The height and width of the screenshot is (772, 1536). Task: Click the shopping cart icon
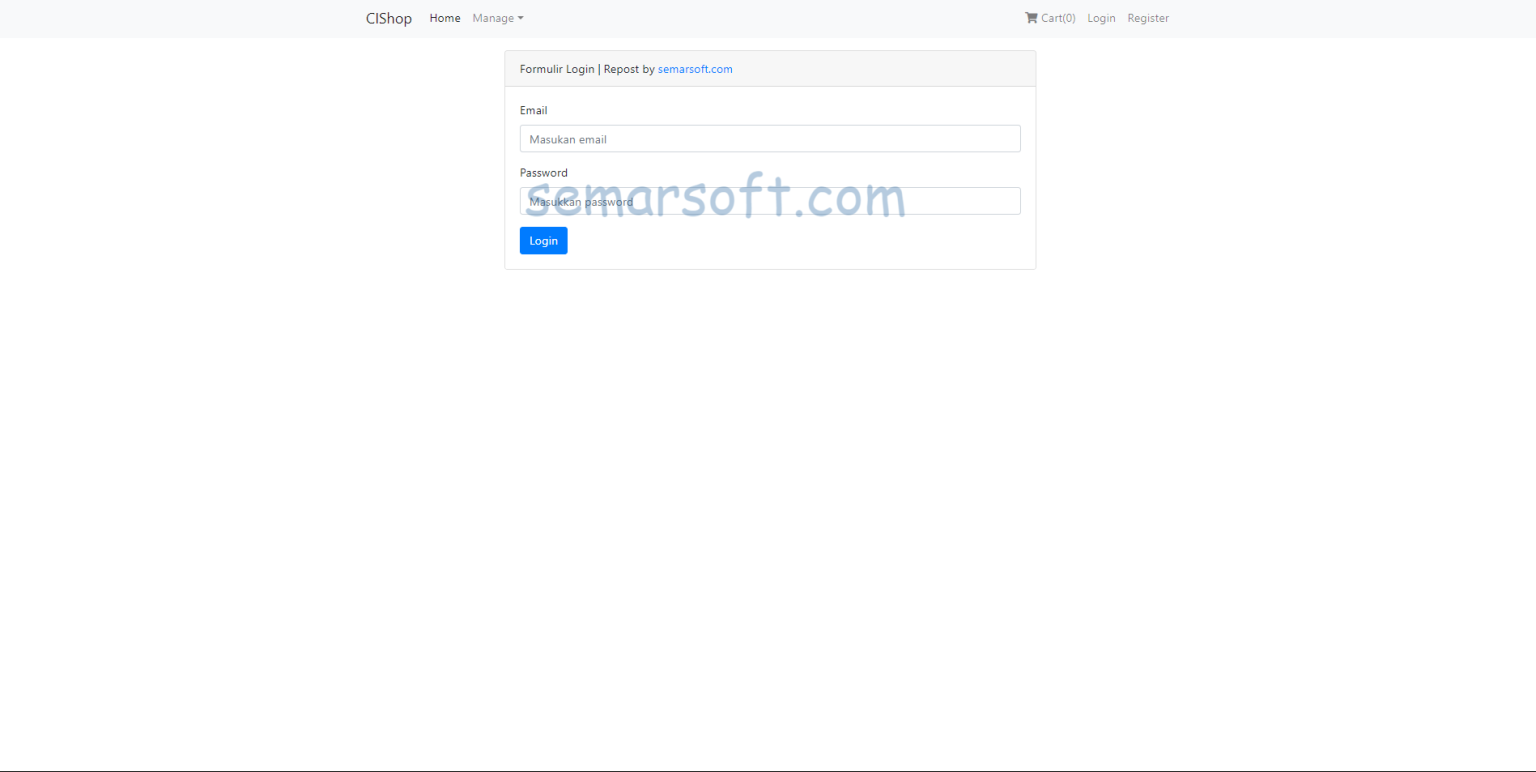pos(1030,17)
